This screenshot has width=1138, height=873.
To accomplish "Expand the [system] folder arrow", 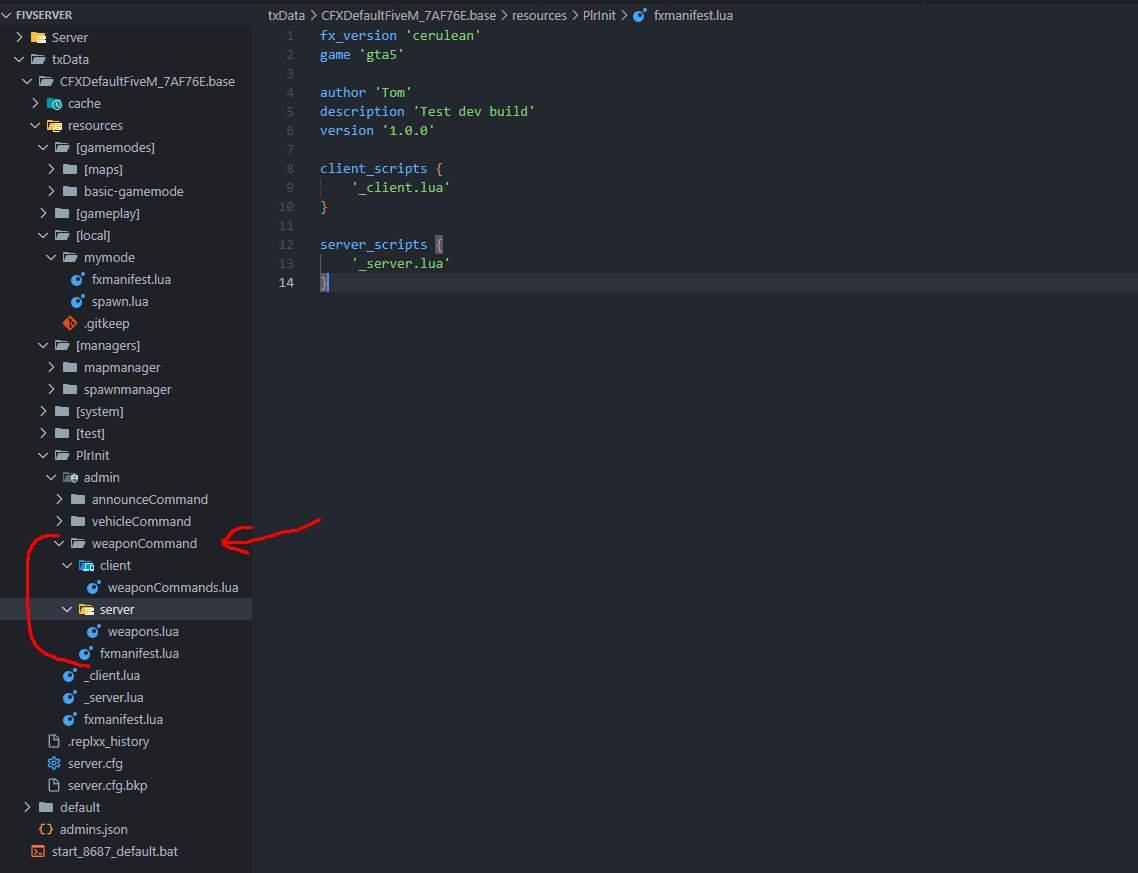I will [43, 411].
